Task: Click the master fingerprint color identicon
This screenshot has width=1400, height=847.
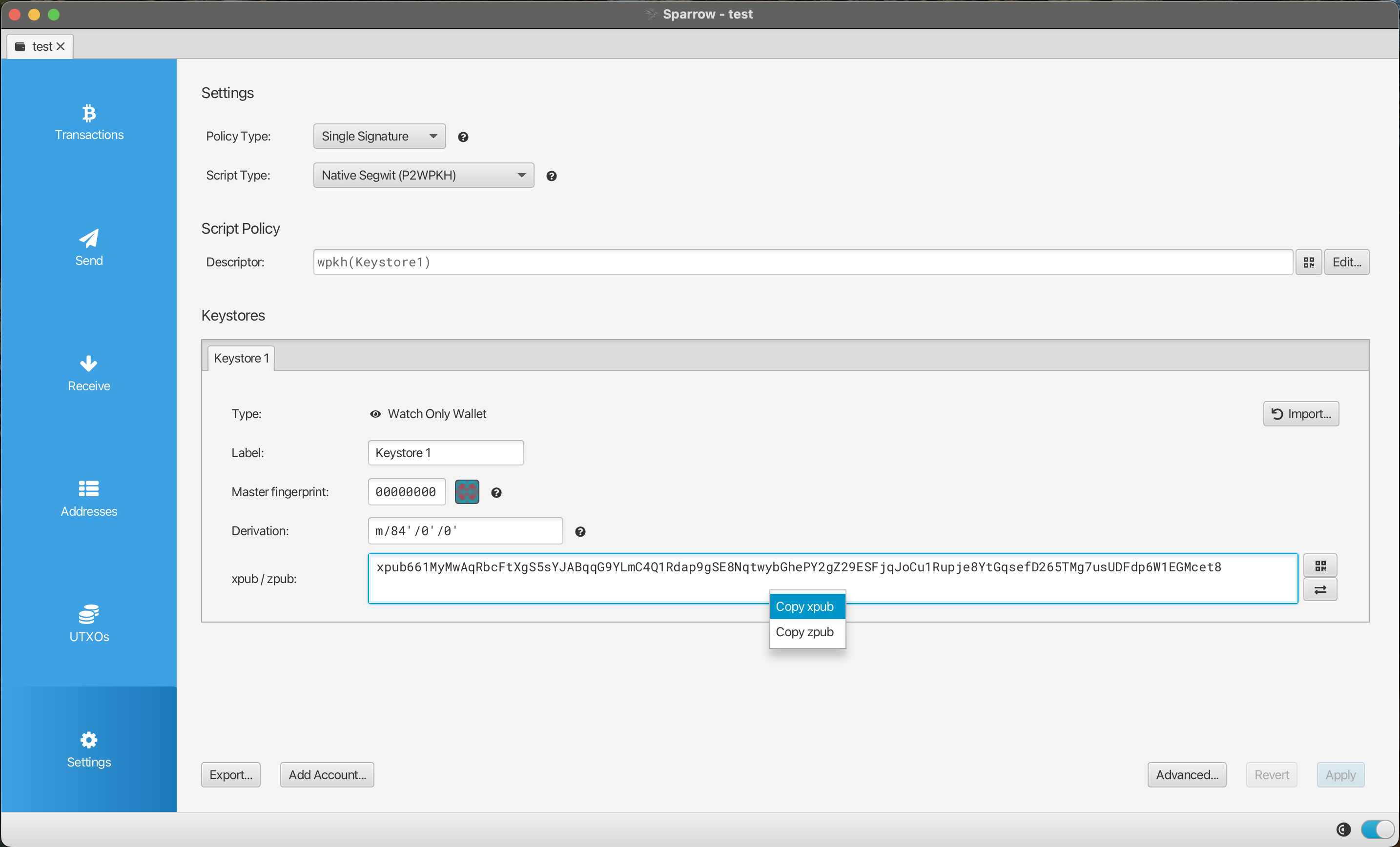Action: (x=467, y=492)
